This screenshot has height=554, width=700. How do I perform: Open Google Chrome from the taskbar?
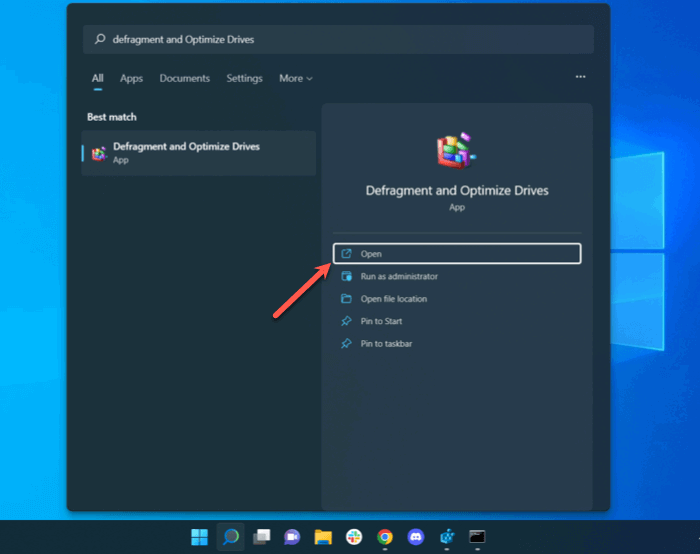385,537
